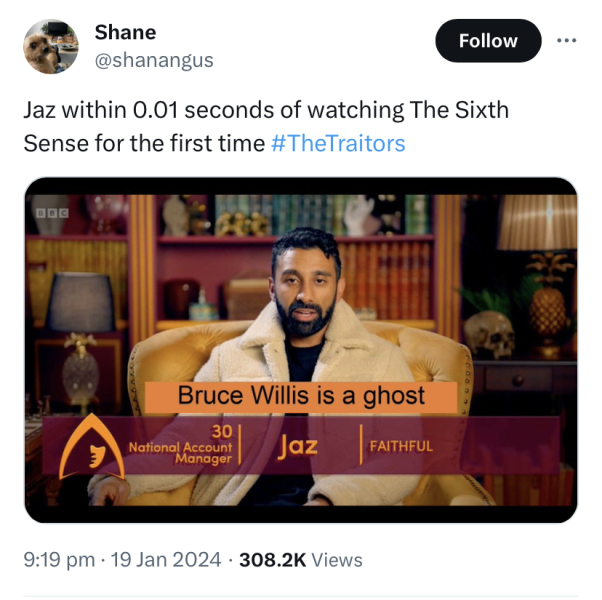Open the @shanangus handle profile
The image size is (602, 600).
[154, 61]
